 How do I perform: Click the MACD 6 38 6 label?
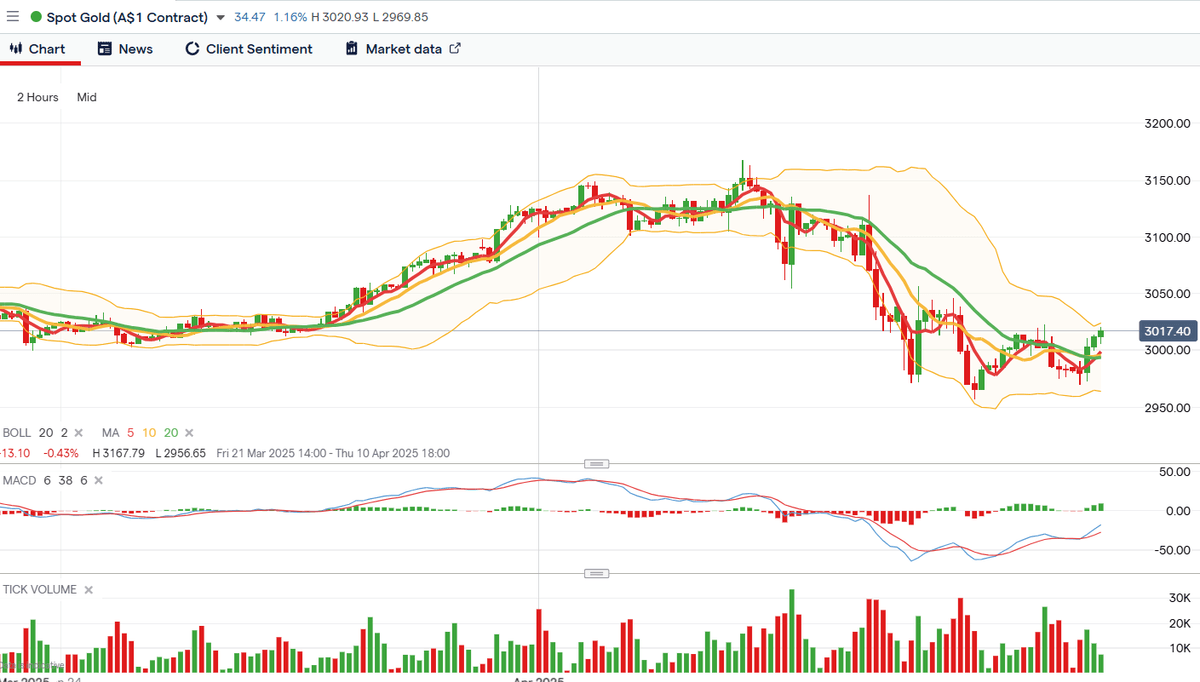point(45,481)
